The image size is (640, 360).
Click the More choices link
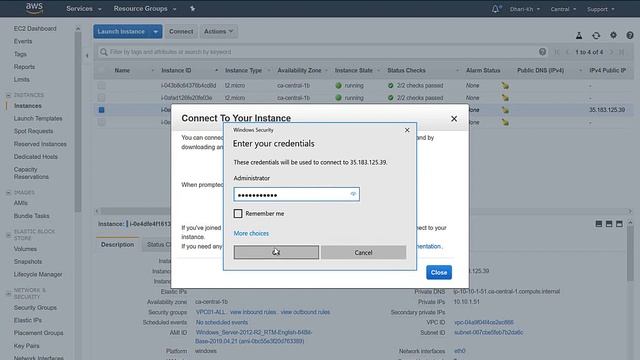tap(251, 233)
